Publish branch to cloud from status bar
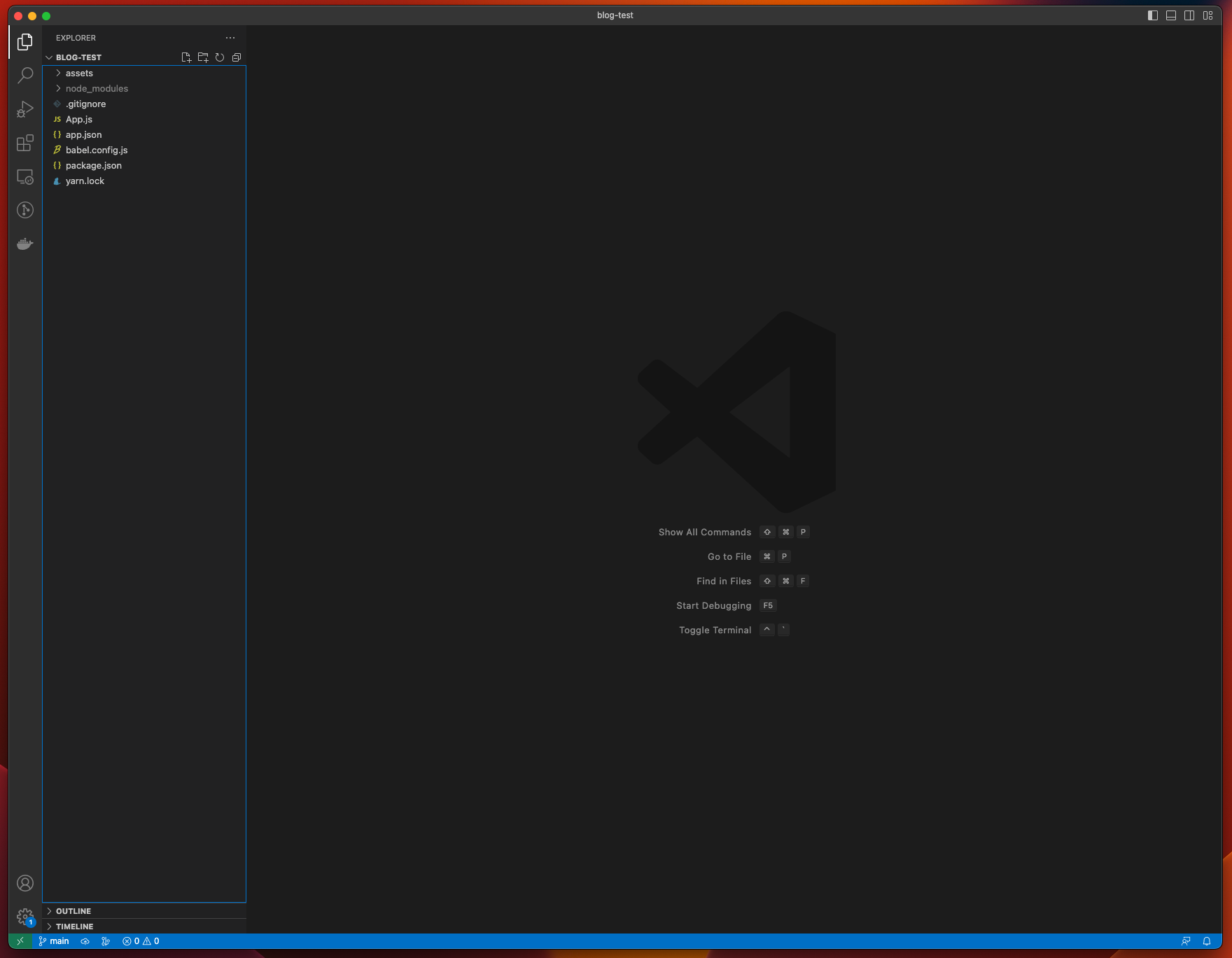The image size is (1232, 958). pyautogui.click(x=85, y=941)
